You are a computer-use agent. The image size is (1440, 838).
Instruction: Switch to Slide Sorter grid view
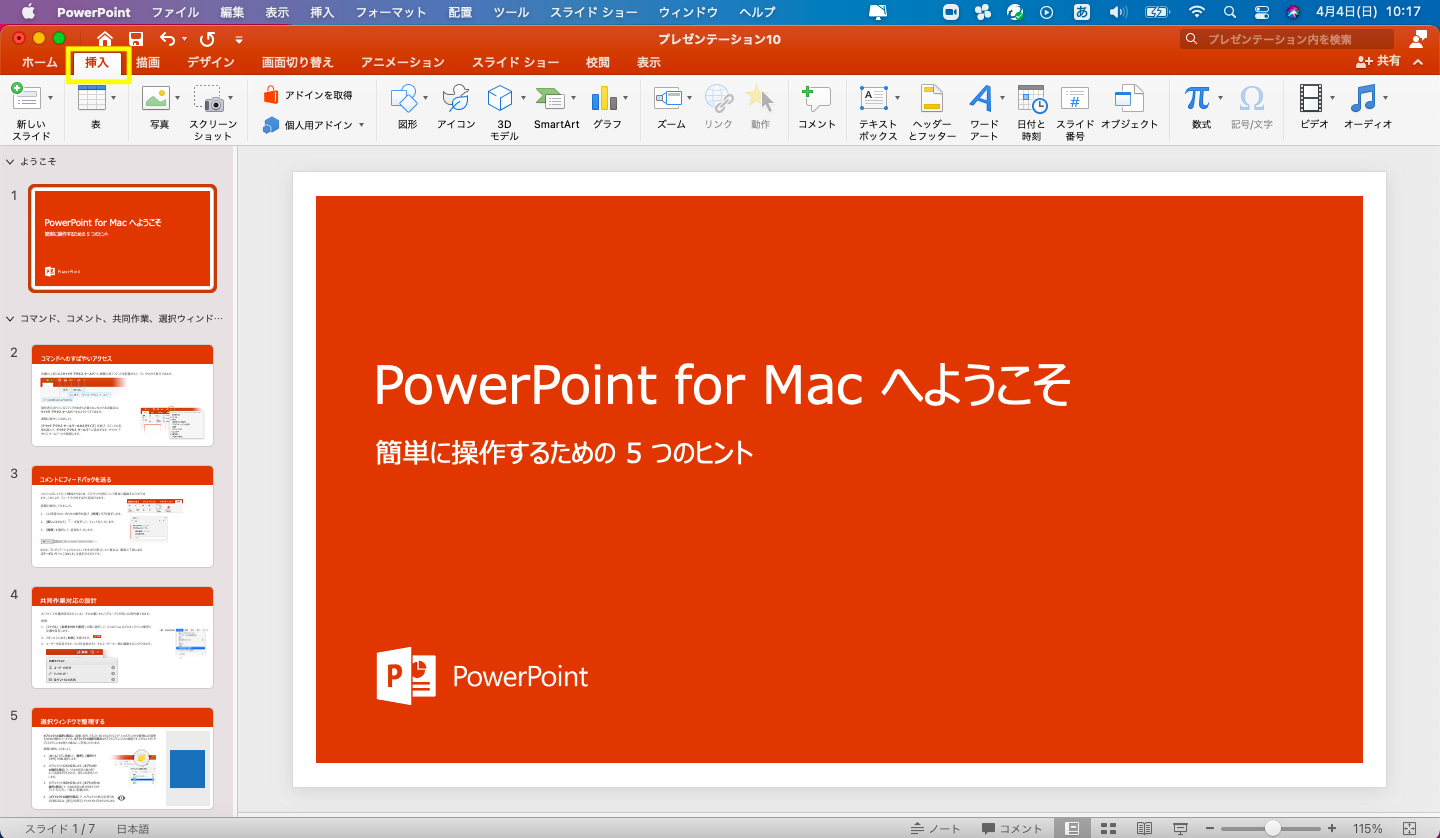click(x=1108, y=828)
